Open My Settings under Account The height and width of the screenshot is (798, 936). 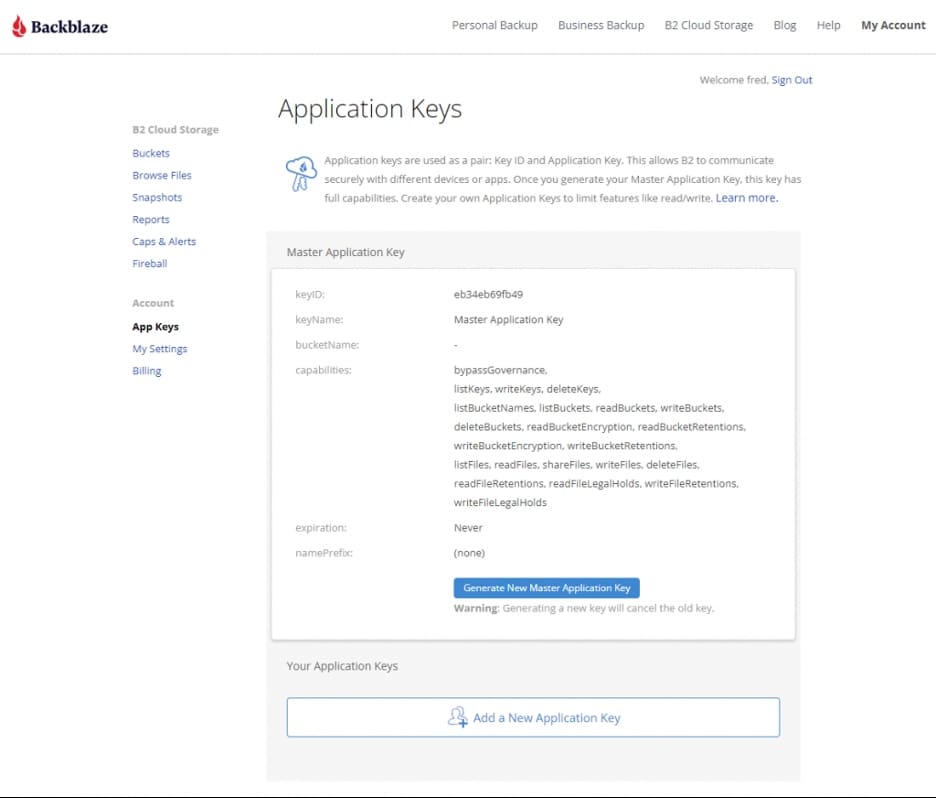(160, 349)
